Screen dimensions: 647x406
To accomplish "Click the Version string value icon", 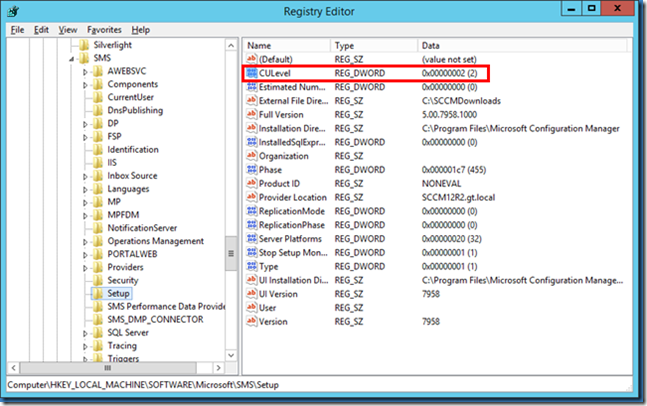I will coord(252,321).
